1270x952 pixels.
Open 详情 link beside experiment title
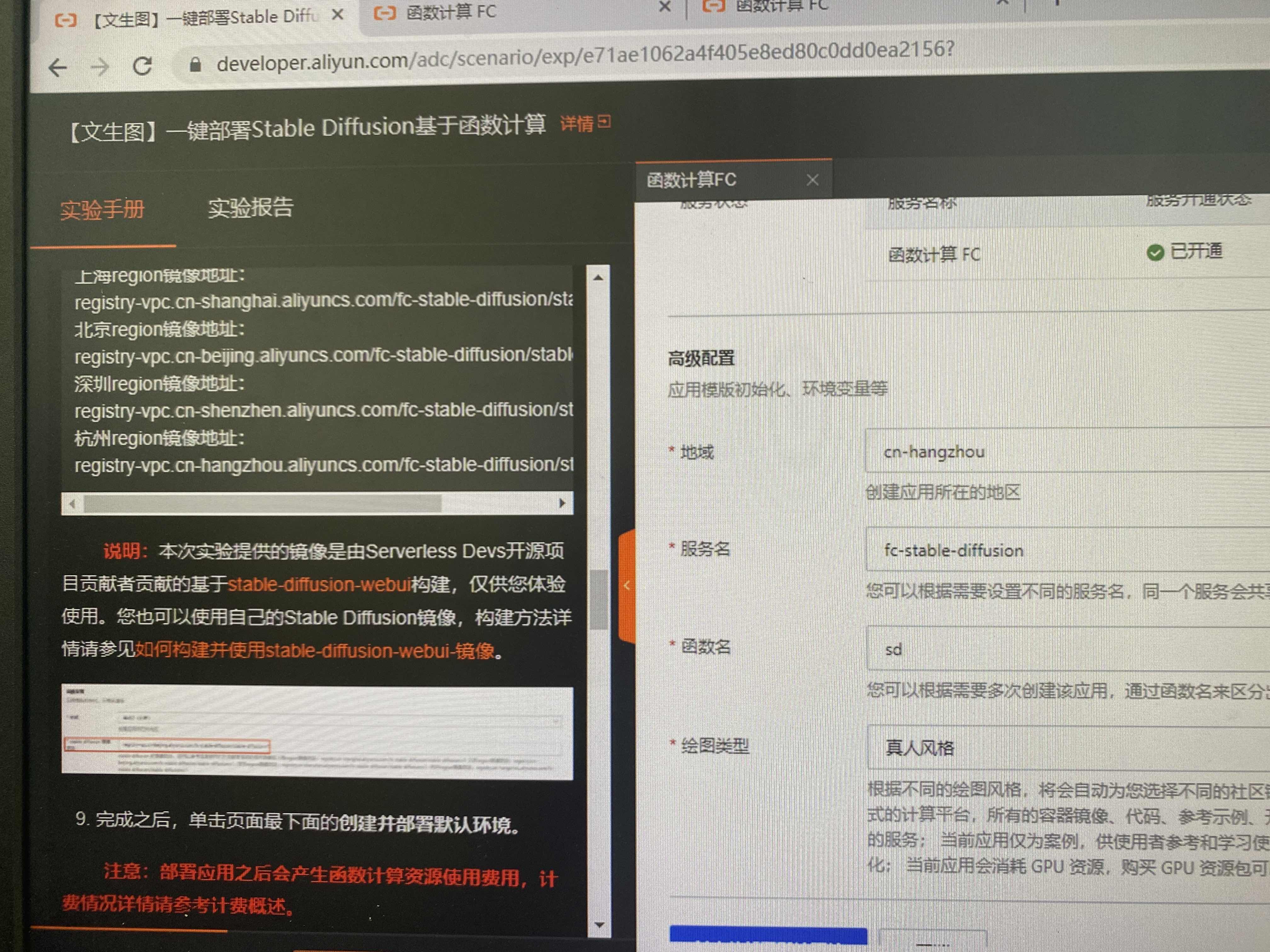click(x=576, y=124)
